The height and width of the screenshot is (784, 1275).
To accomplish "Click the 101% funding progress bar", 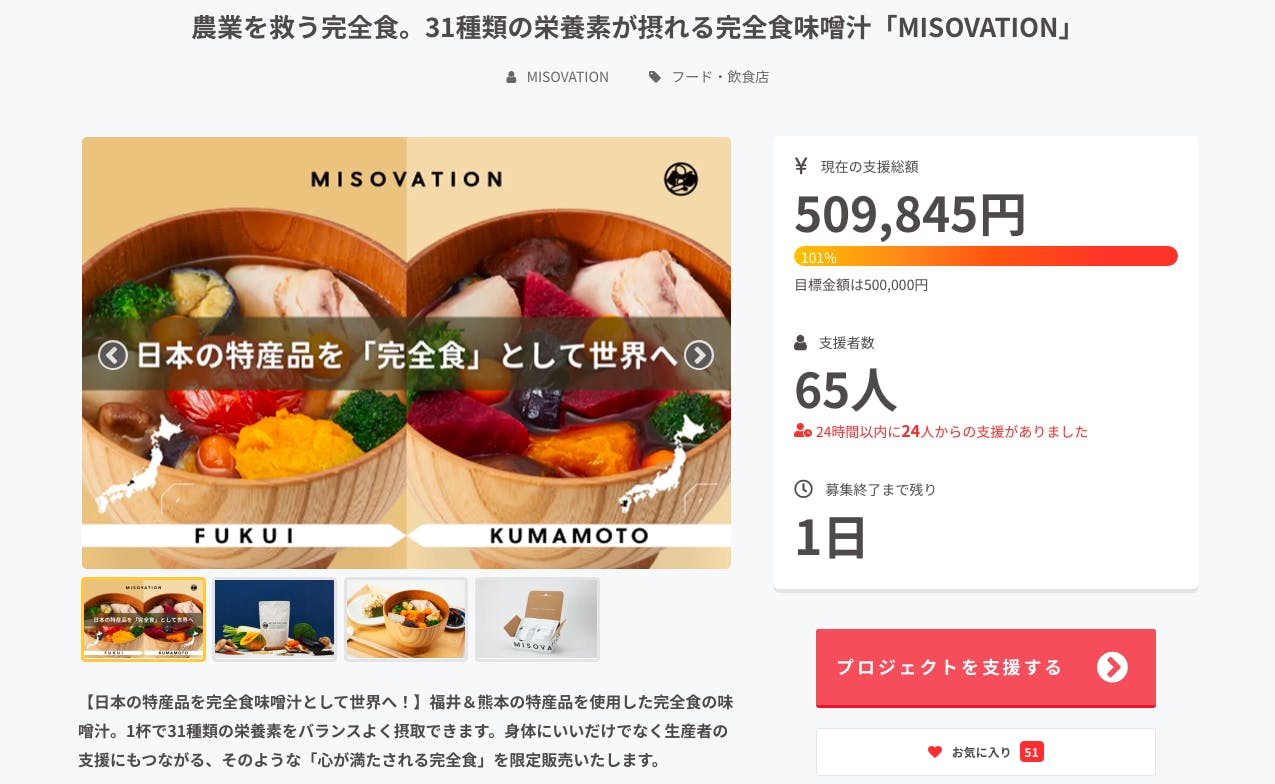I will [985, 256].
